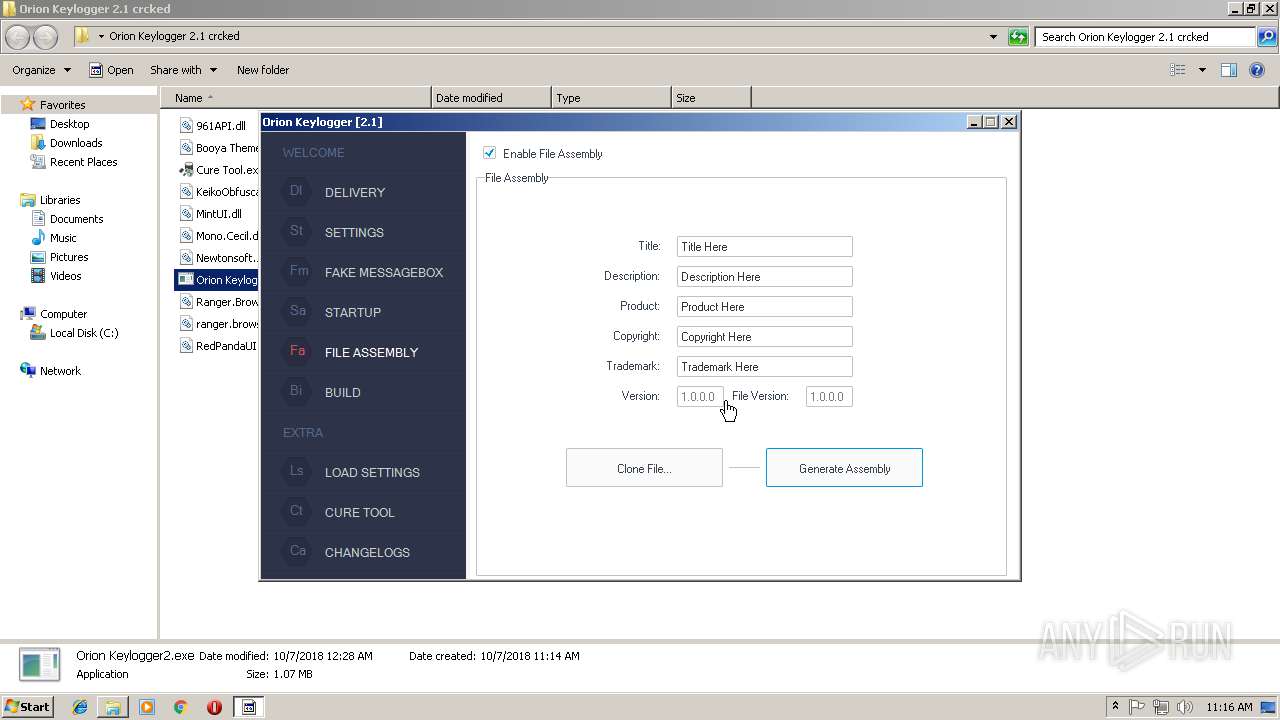Screen dimensions: 1280x720
Task: Open the Windows Start menu
Action: (x=27, y=706)
